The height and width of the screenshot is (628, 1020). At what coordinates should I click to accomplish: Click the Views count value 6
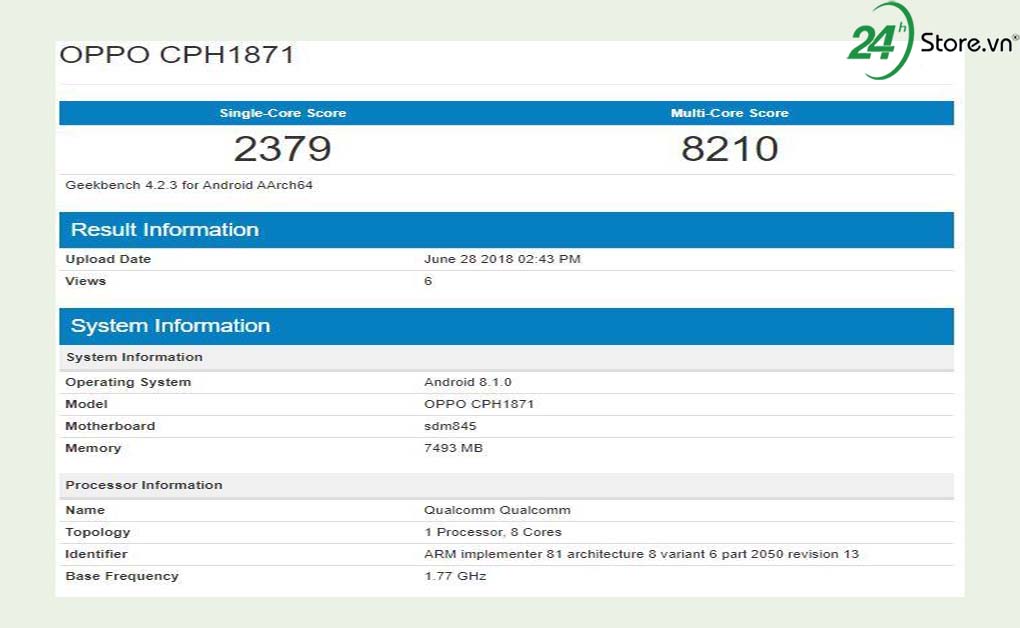(427, 281)
